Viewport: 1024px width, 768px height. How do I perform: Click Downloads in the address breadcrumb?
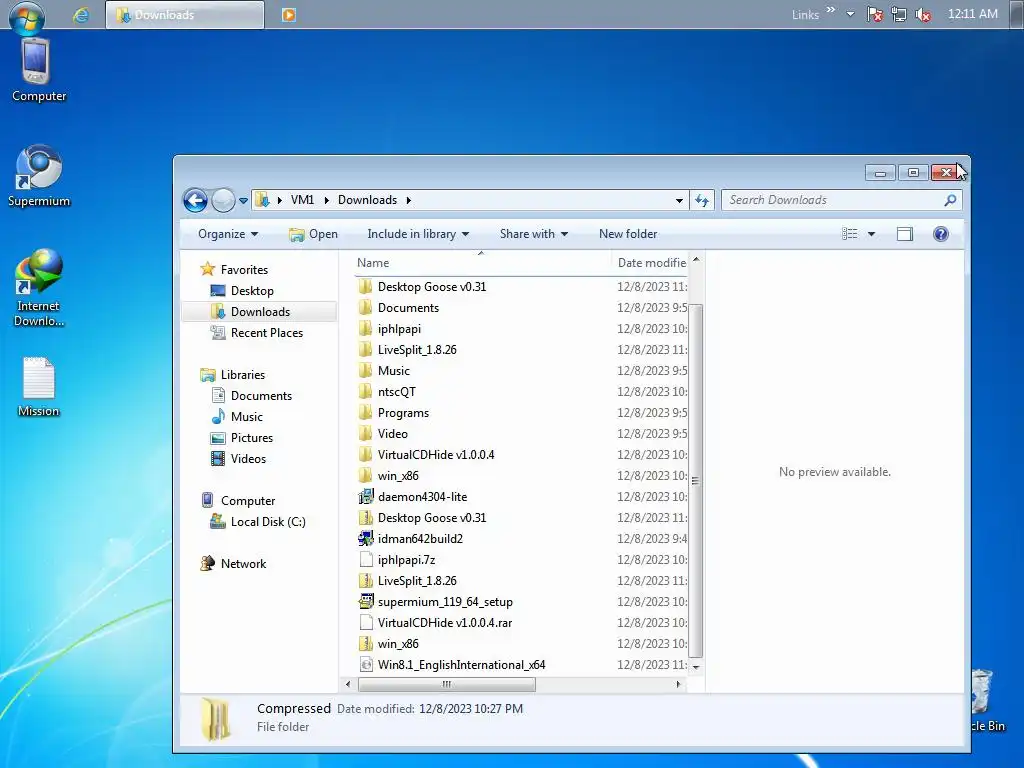[x=367, y=200]
